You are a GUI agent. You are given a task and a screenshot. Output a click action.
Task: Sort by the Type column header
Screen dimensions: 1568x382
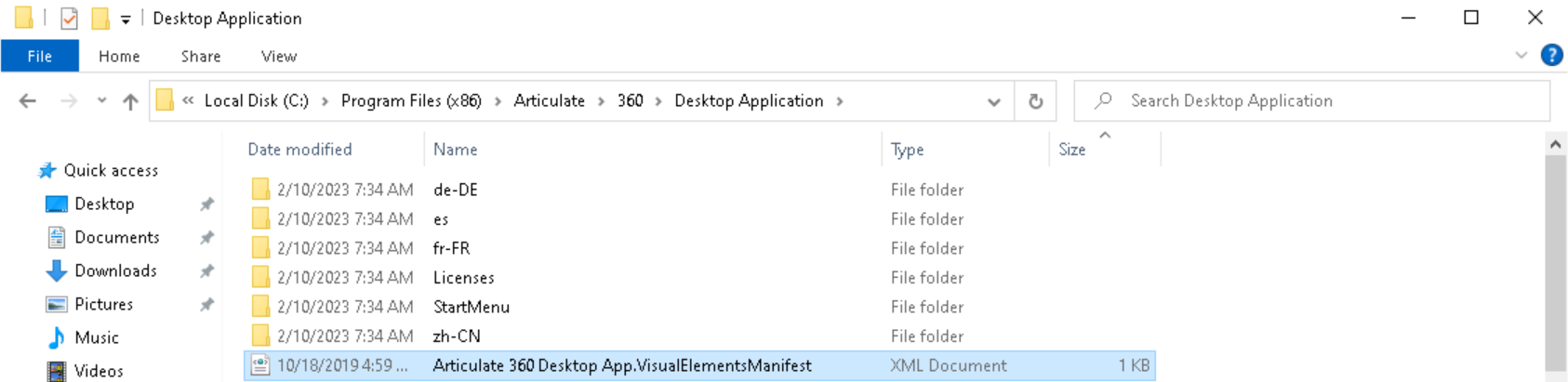coord(907,150)
